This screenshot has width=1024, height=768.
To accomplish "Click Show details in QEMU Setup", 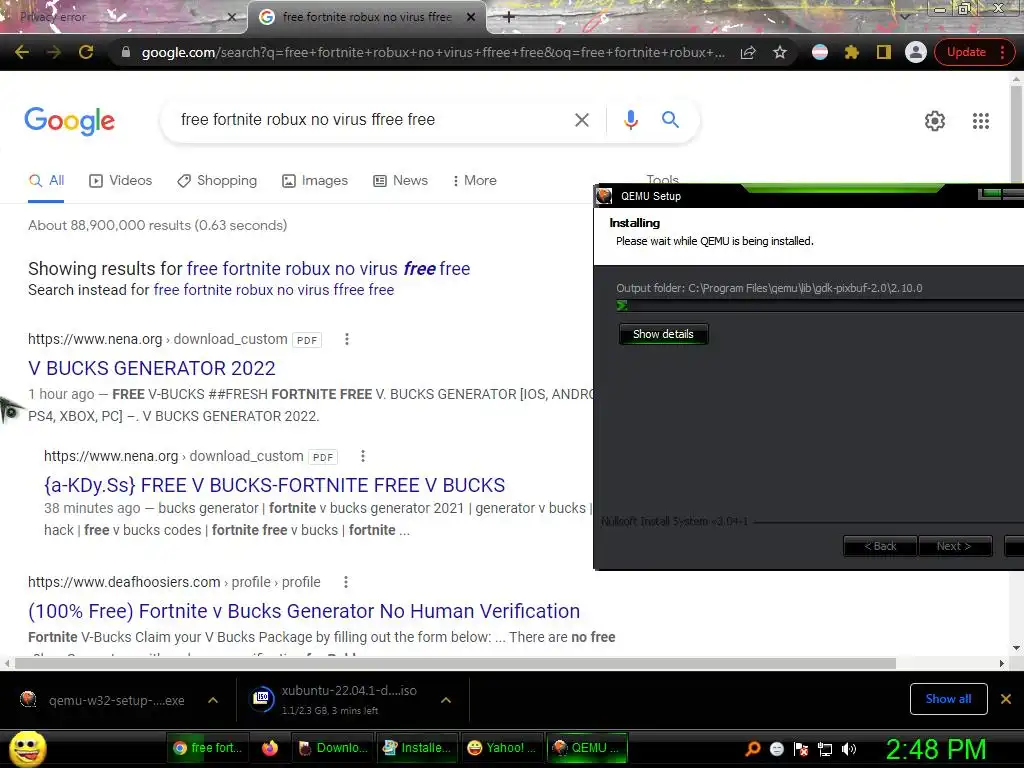I will (x=663, y=334).
